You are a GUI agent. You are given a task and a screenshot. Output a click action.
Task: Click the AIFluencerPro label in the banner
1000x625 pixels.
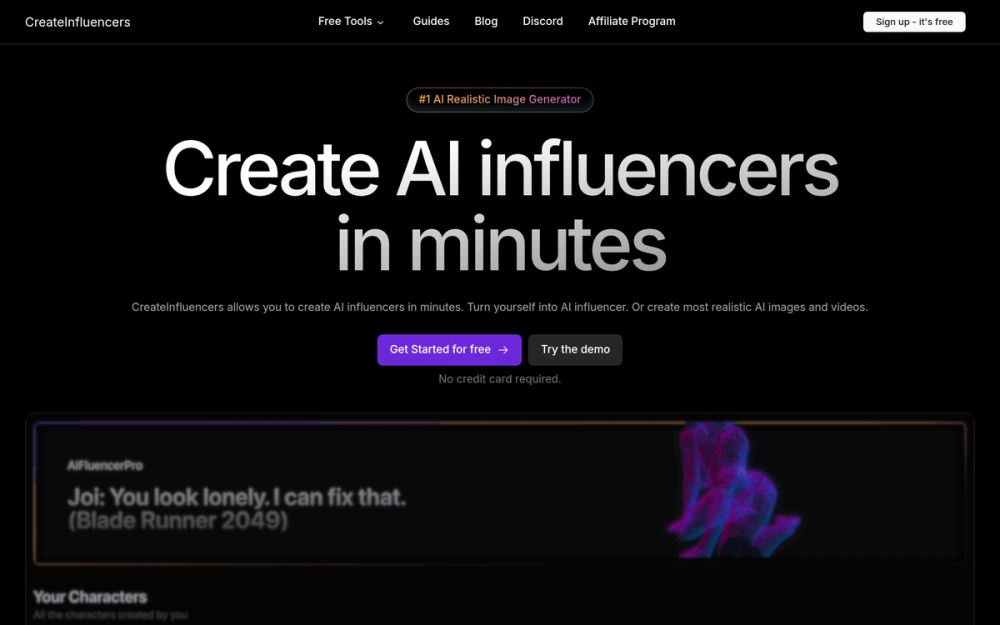pyautogui.click(x=105, y=466)
